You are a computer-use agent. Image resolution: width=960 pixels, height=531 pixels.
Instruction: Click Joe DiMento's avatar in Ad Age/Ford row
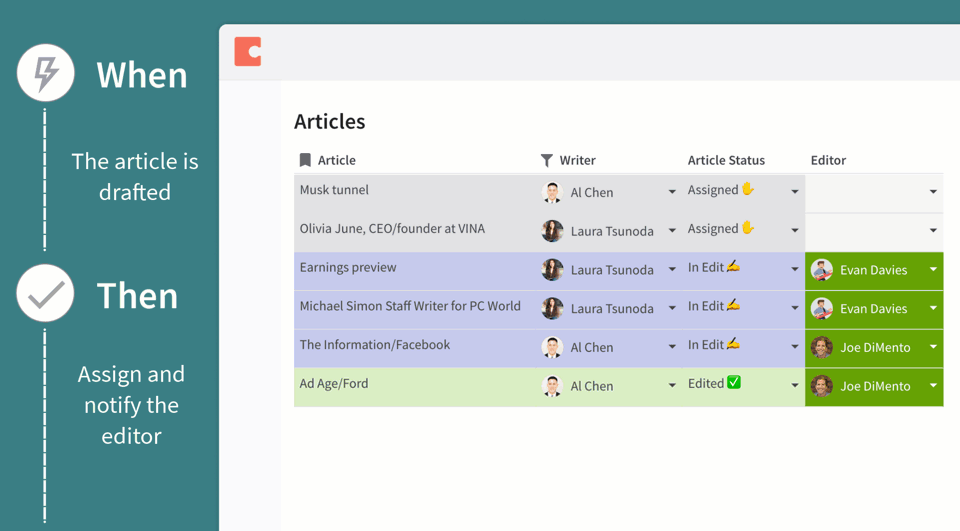[x=822, y=386]
